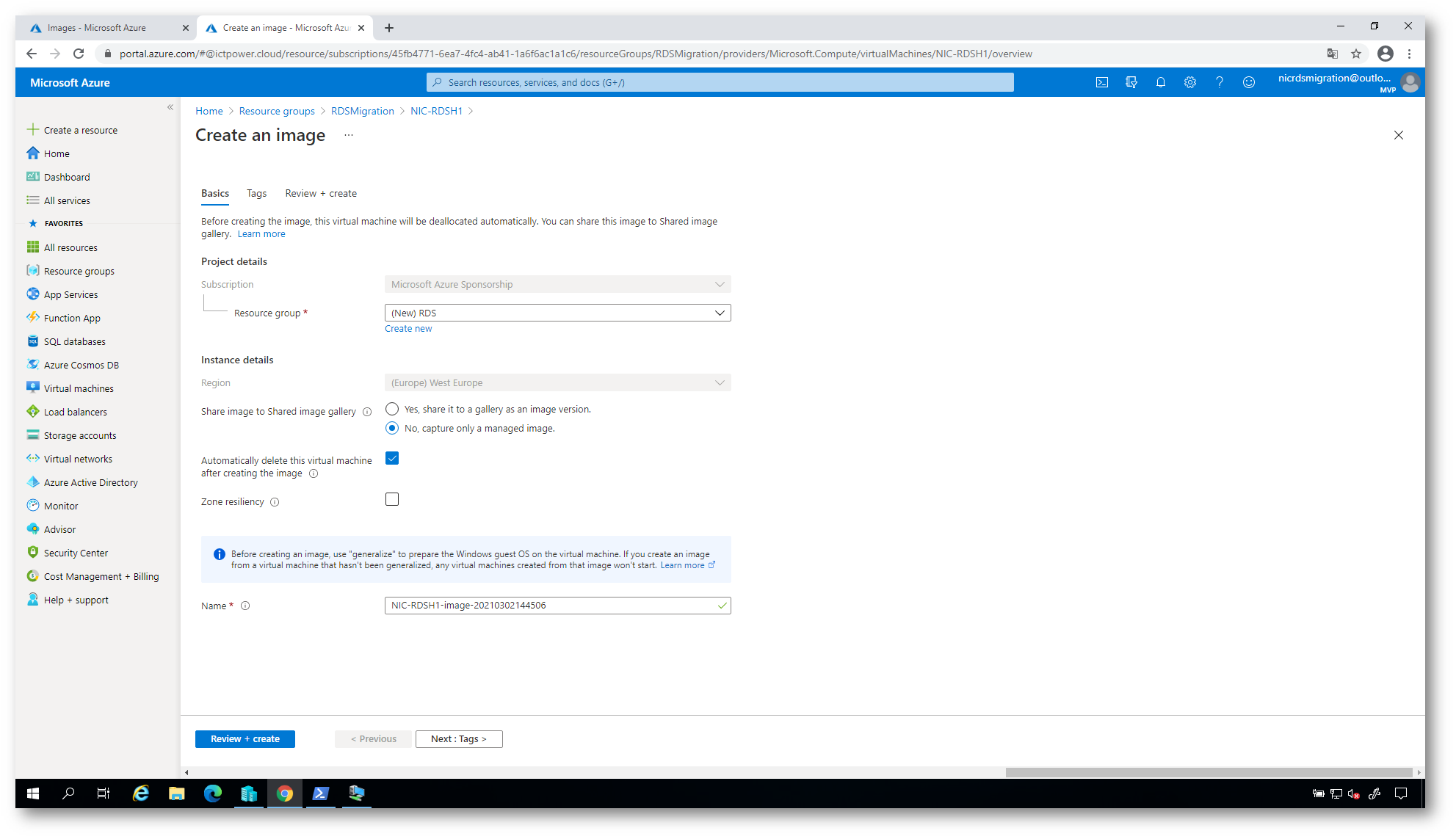The width and height of the screenshot is (1456, 839).
Task: Click the Azure search resources box
Action: click(x=720, y=82)
